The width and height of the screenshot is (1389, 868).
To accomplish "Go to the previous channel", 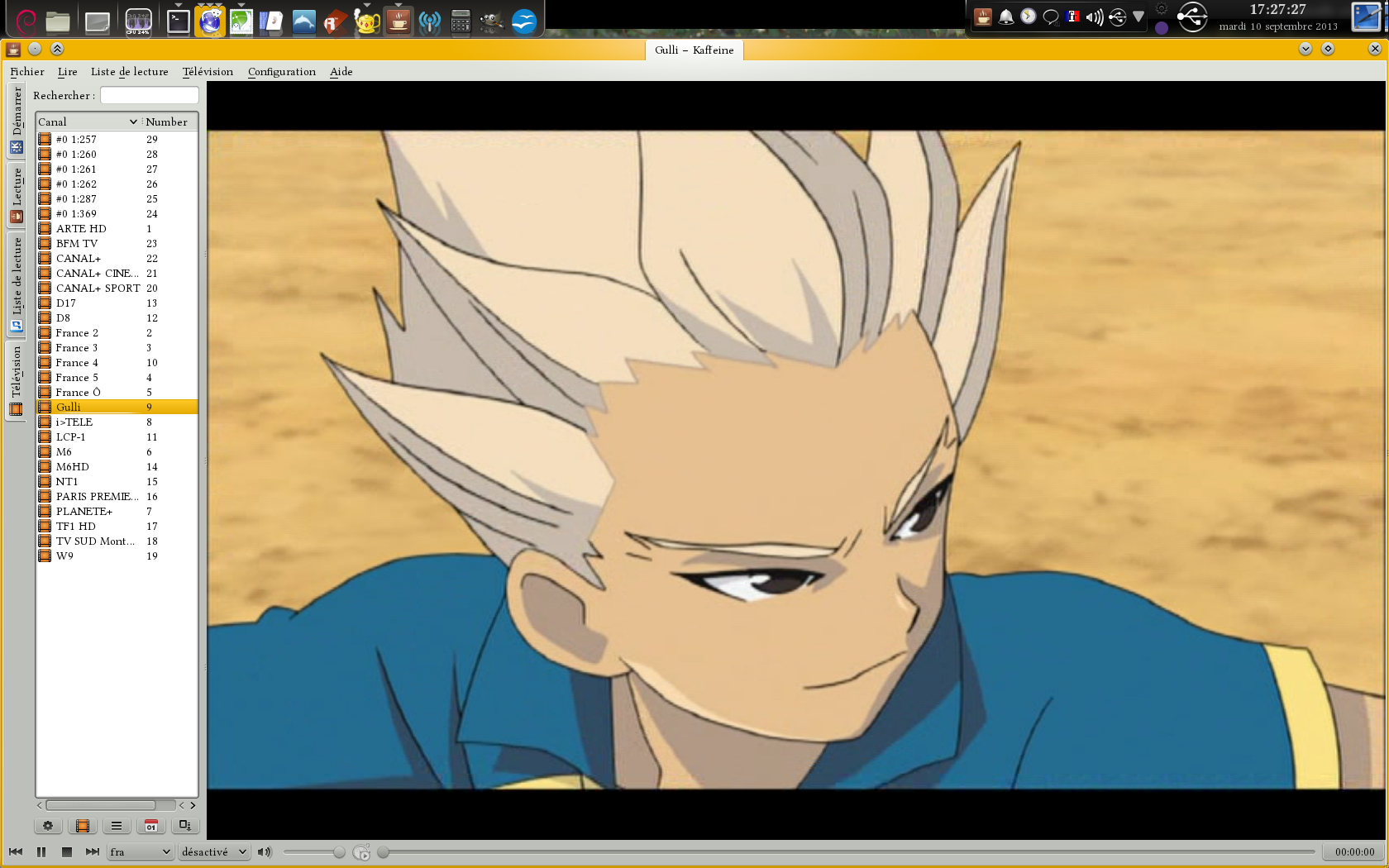I will pos(16,851).
